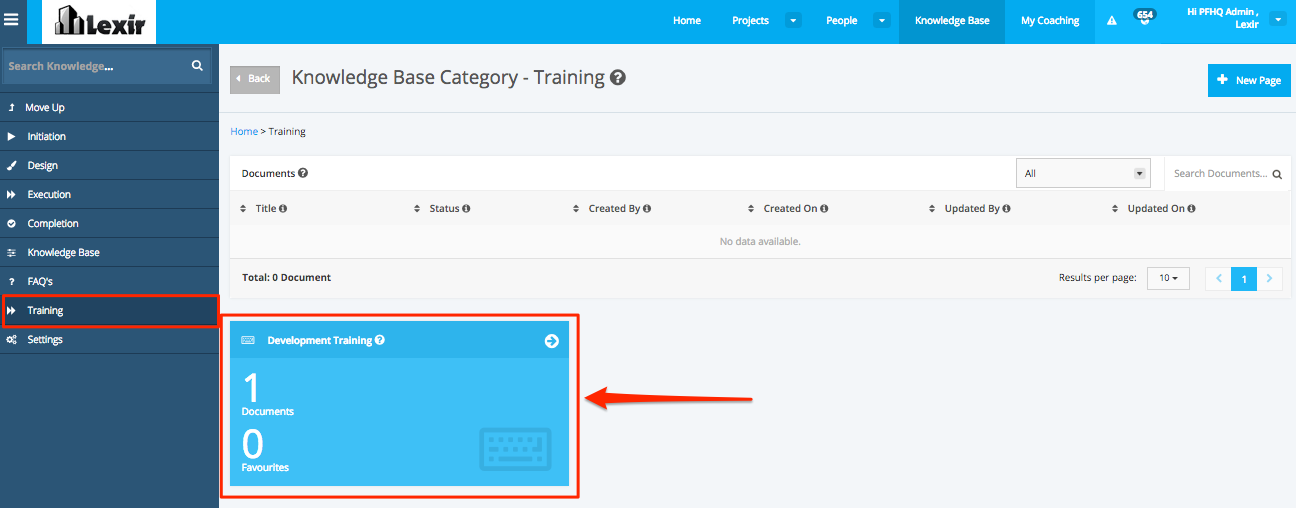The height and width of the screenshot is (508, 1296).
Task: Click help icon on Development Training card
Action: (380, 340)
